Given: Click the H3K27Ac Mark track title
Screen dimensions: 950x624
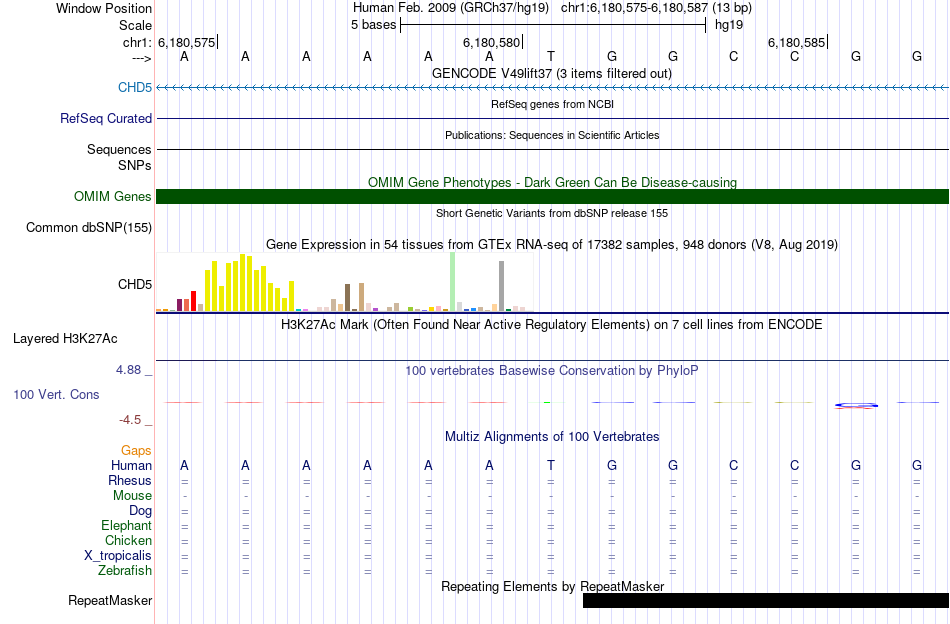Looking at the screenshot, I should pyautogui.click(x=552, y=325).
